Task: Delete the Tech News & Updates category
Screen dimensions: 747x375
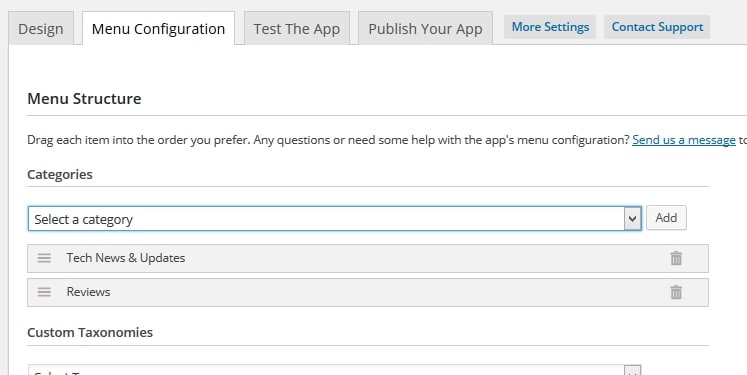Action: (676, 258)
